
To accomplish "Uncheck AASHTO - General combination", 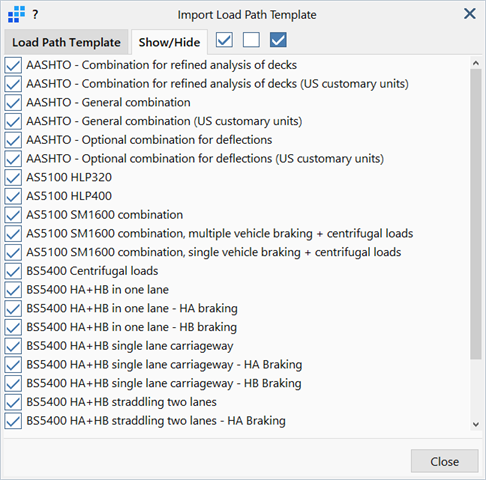I will (x=13, y=102).
